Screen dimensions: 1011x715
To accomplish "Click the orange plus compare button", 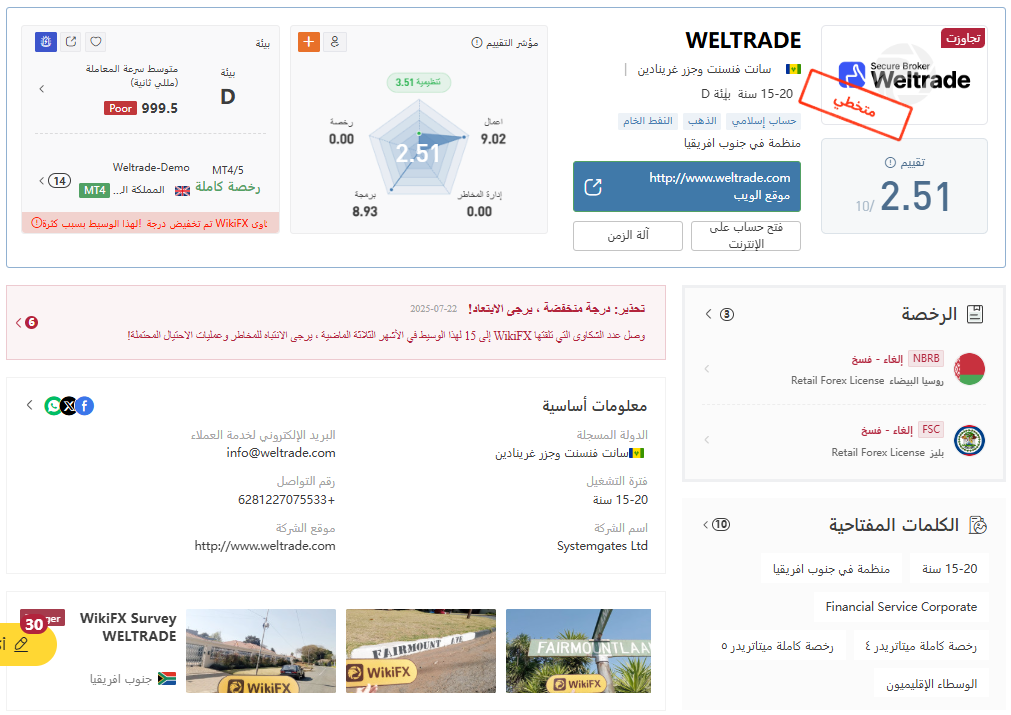I will [x=309, y=42].
